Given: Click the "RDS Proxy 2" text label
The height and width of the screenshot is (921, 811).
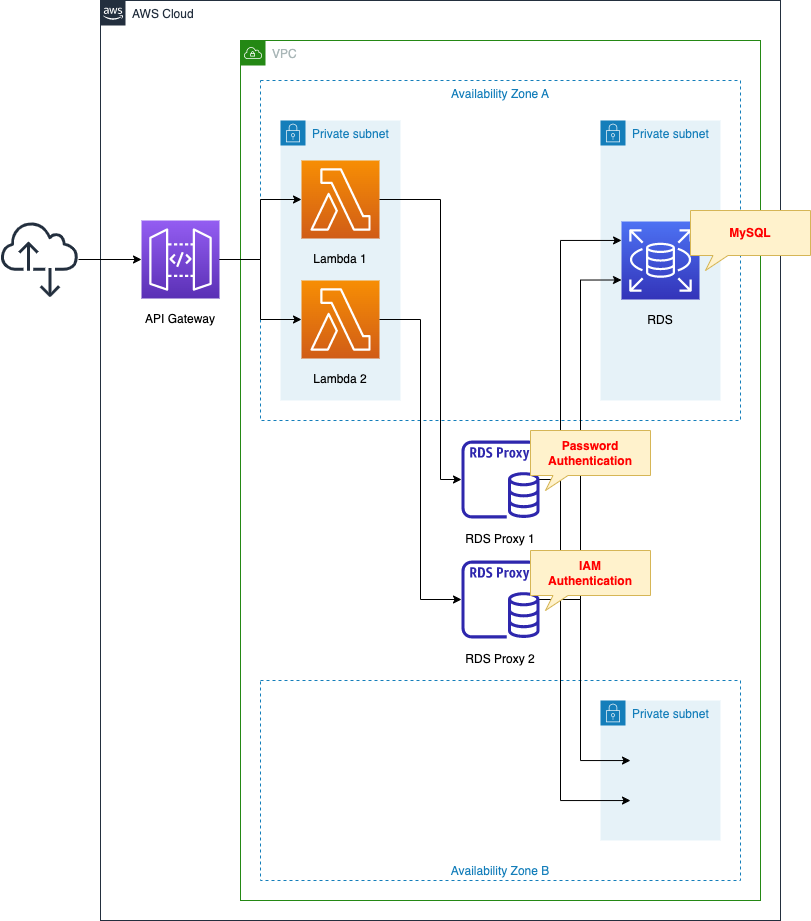Looking at the screenshot, I should pyautogui.click(x=500, y=659).
